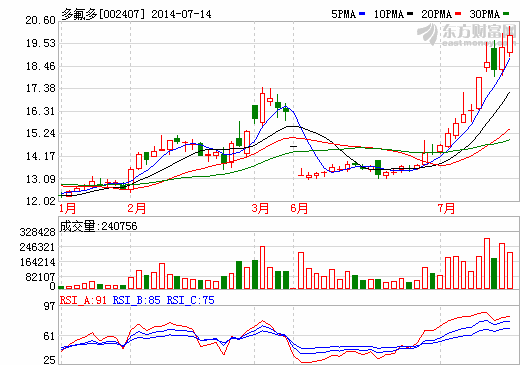Click the 328428 volume axis label
520x365 pixels.
(37, 232)
